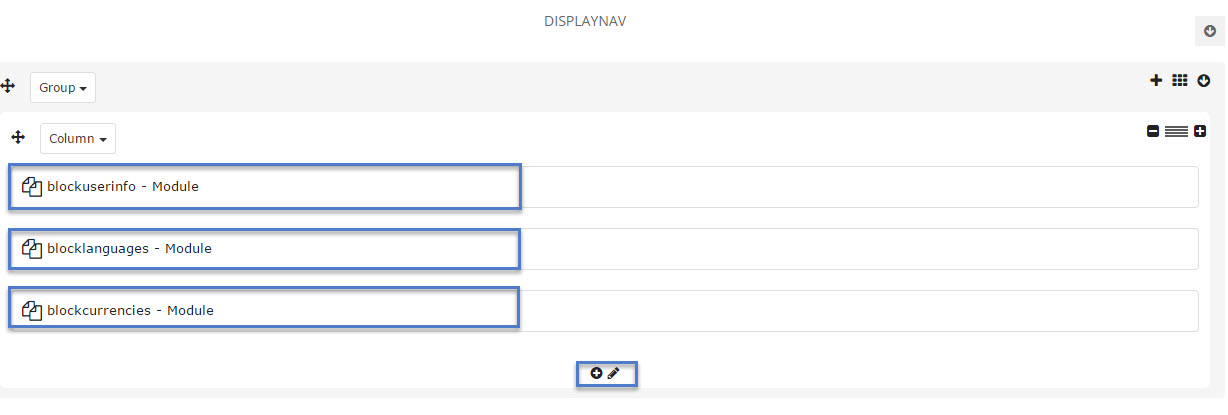The height and width of the screenshot is (415, 1228).
Task: Click the DISPLAYNAV heading
Action: point(585,21)
